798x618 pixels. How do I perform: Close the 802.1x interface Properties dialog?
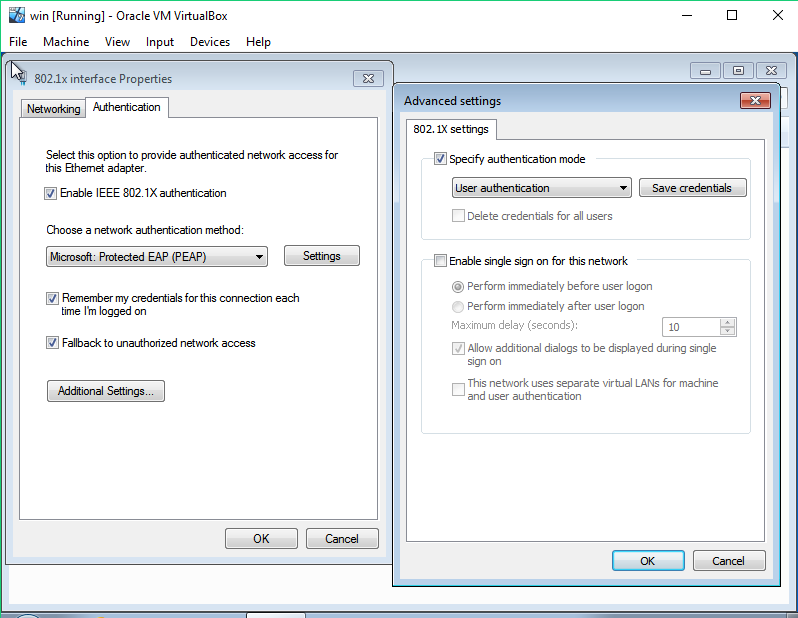click(368, 78)
